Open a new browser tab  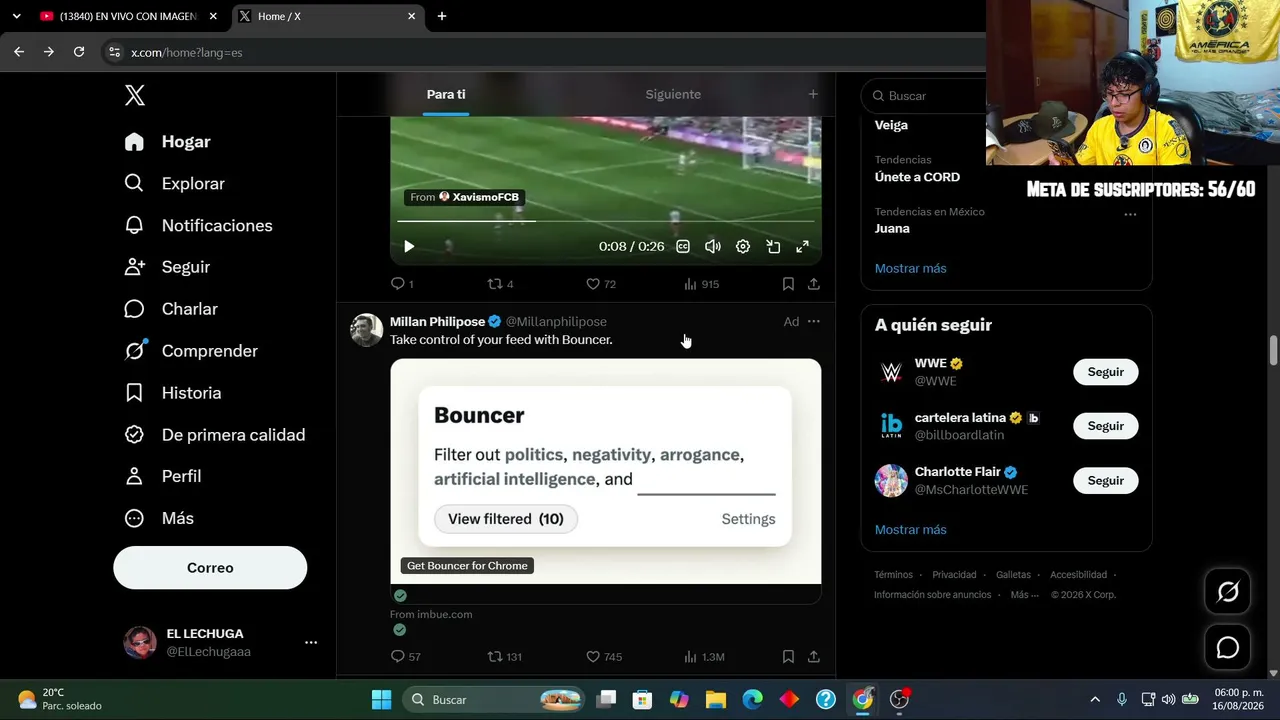point(442,16)
